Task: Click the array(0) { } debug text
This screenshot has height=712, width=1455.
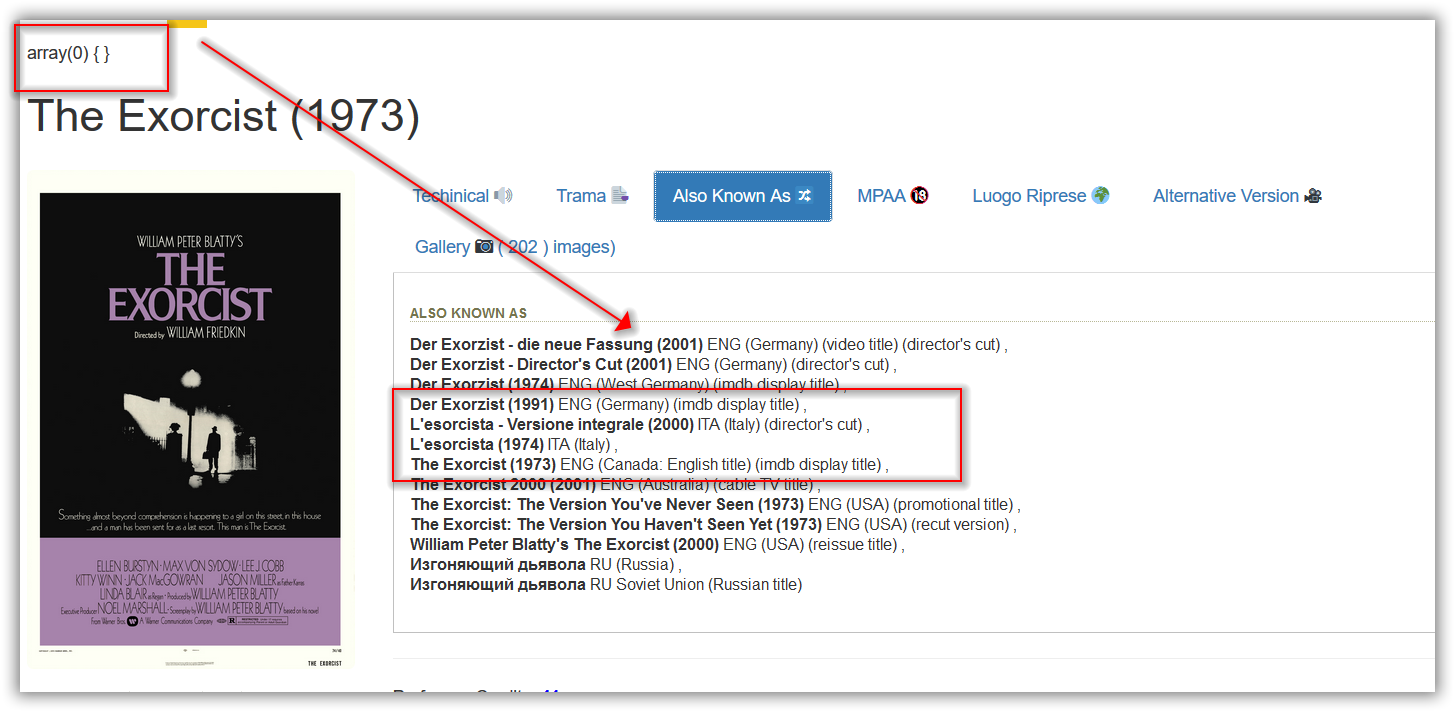Action: [x=68, y=54]
